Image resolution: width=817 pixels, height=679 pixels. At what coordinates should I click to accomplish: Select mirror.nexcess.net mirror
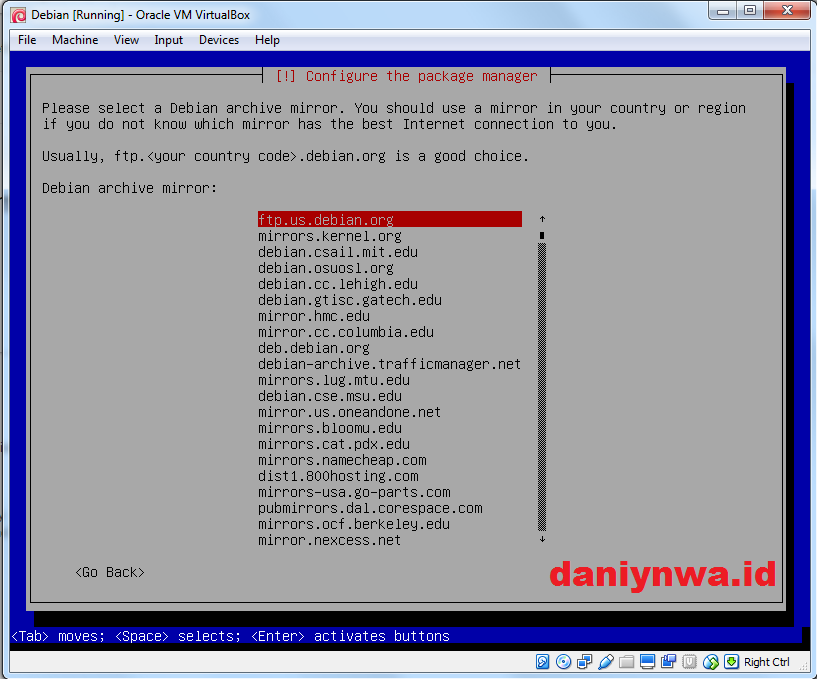(330, 540)
